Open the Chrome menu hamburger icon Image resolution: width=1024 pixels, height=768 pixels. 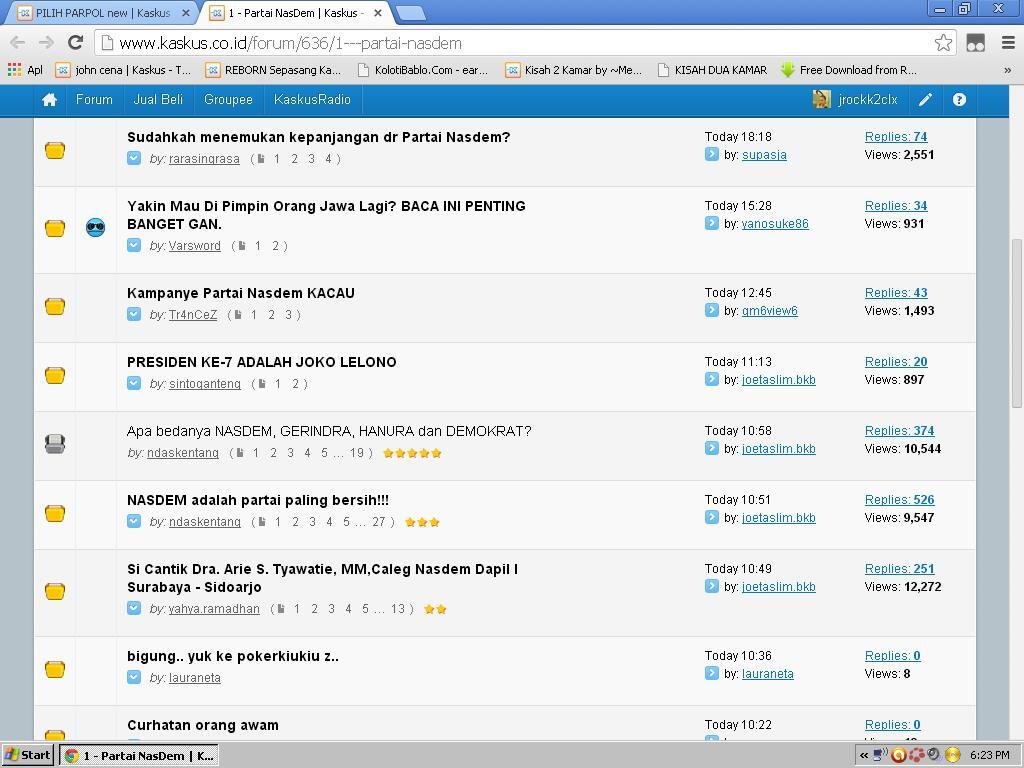point(1007,43)
